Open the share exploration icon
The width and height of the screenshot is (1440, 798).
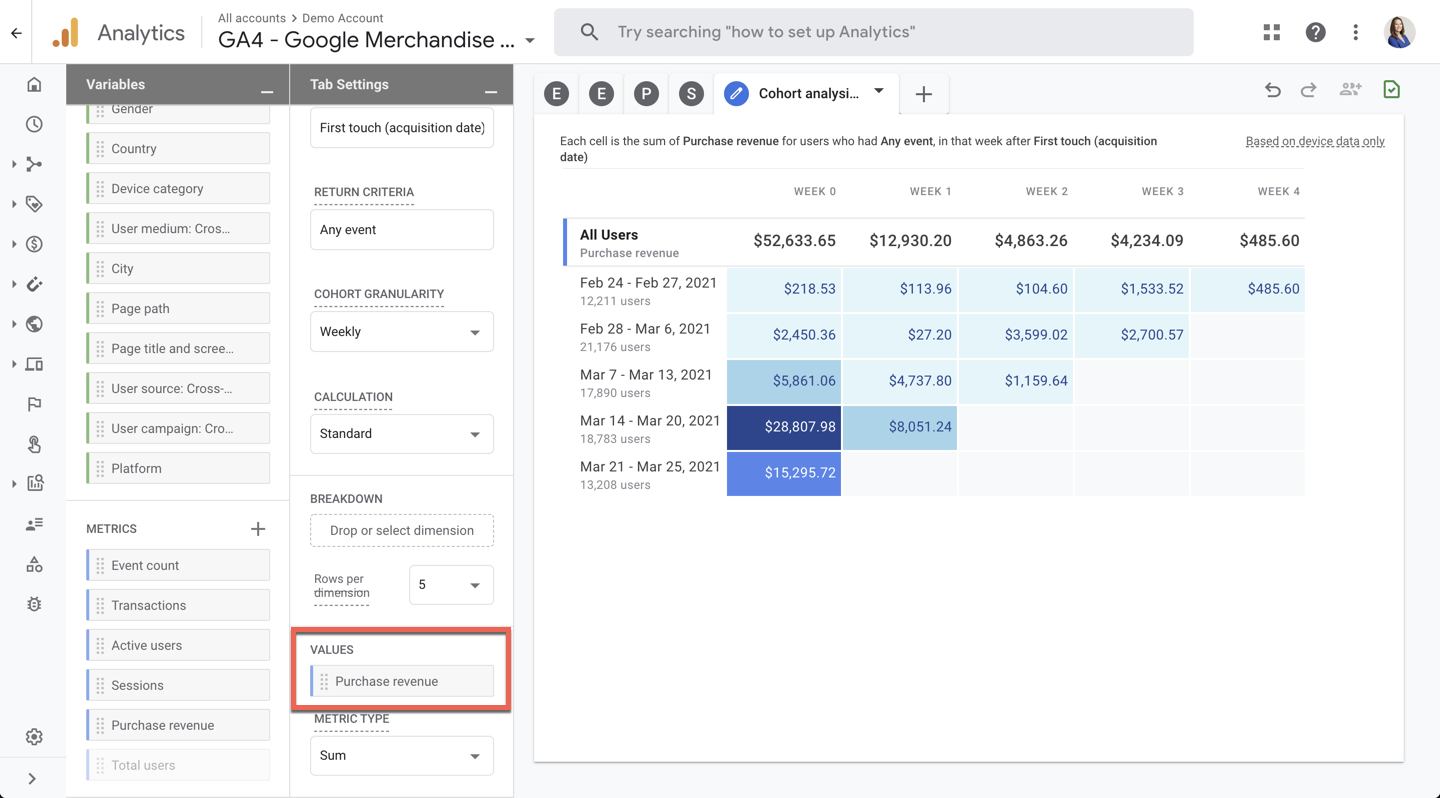pos(1350,90)
